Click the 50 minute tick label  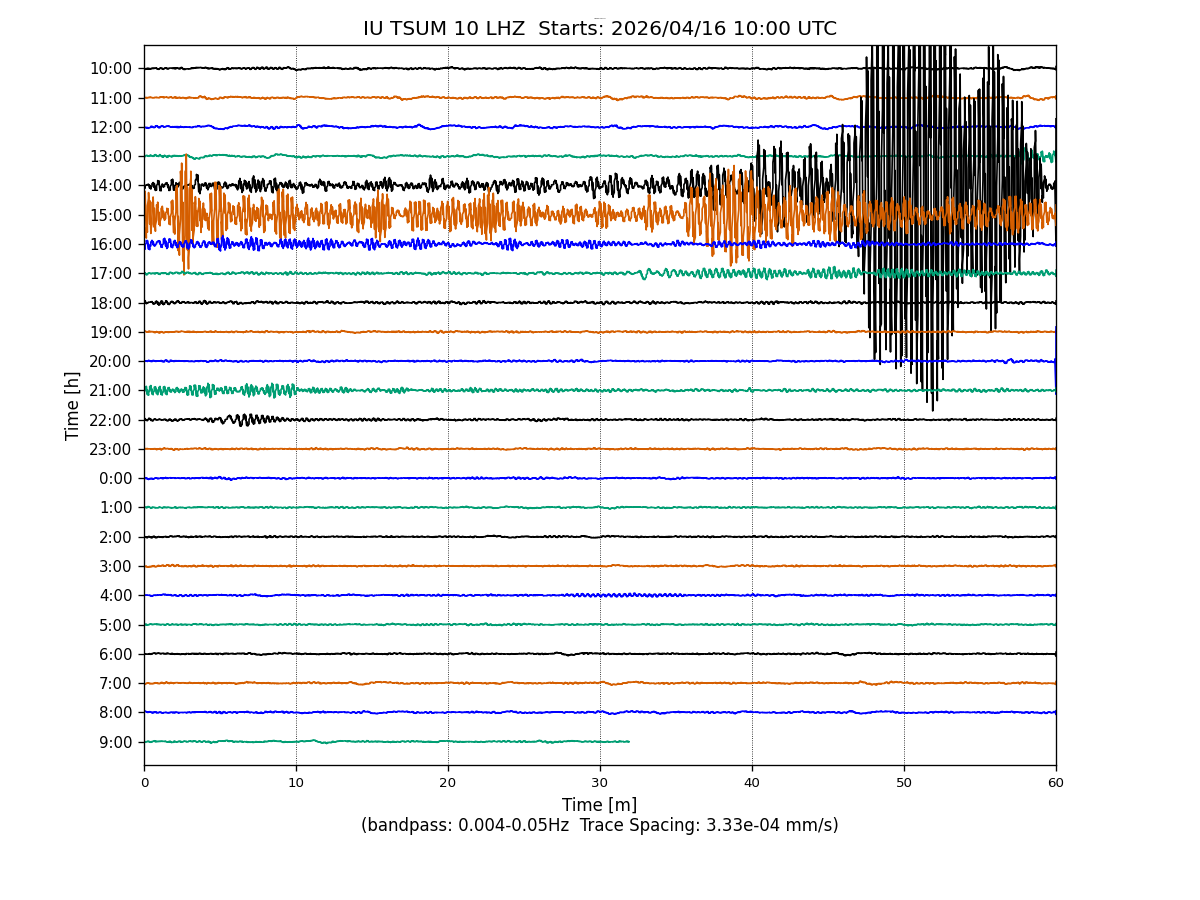coord(904,783)
